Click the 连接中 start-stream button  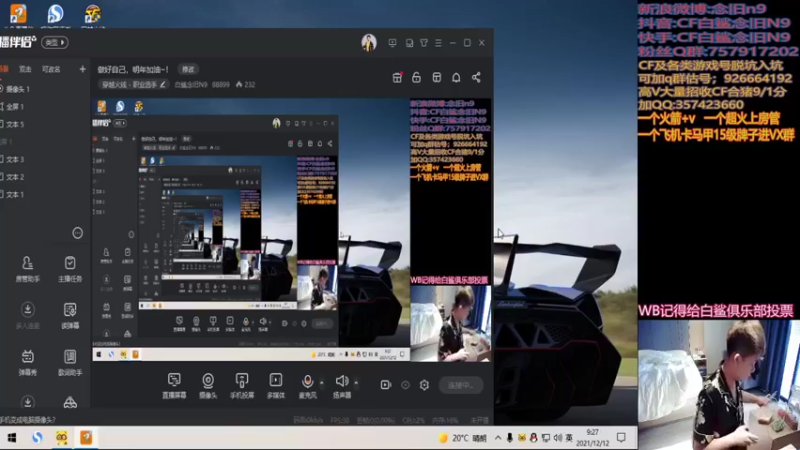tap(461, 385)
